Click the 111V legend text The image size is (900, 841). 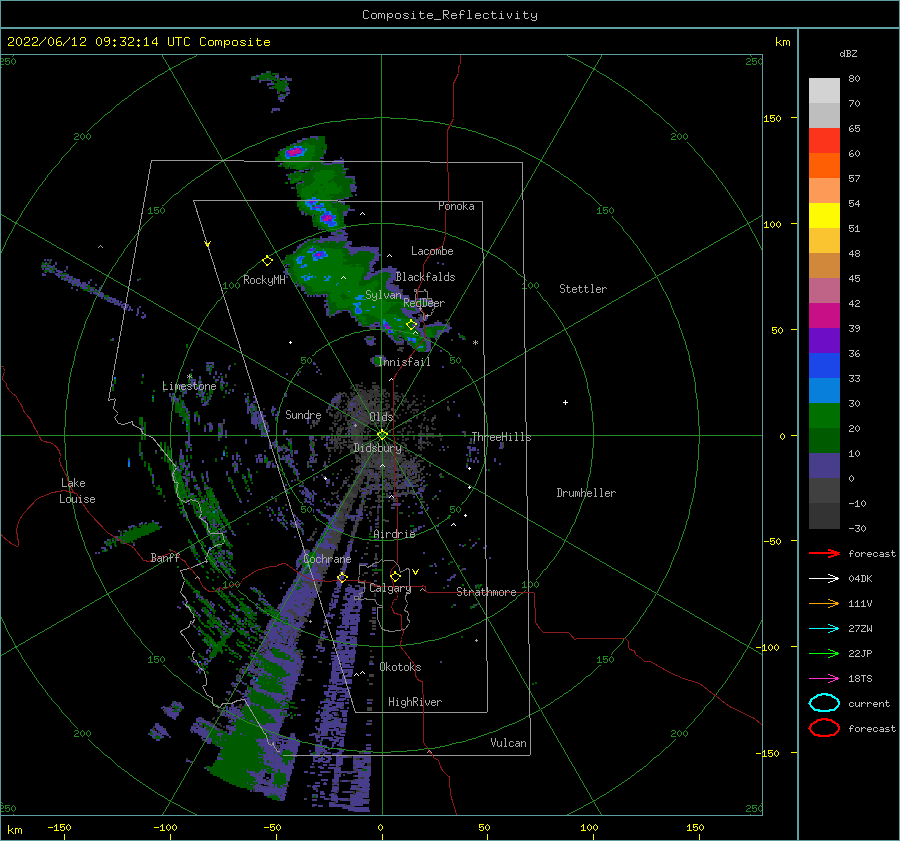860,603
